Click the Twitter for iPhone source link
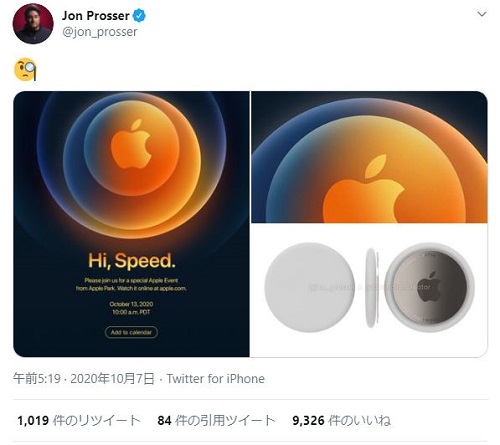500x445 pixels. pyautogui.click(x=216, y=379)
